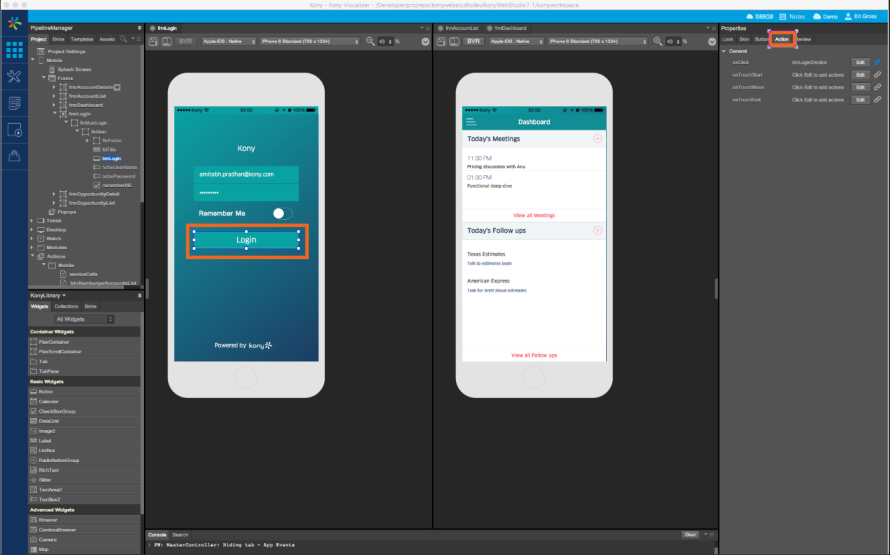Select the Look tab in Properties
This screenshot has height=555, width=890.
coord(728,39)
